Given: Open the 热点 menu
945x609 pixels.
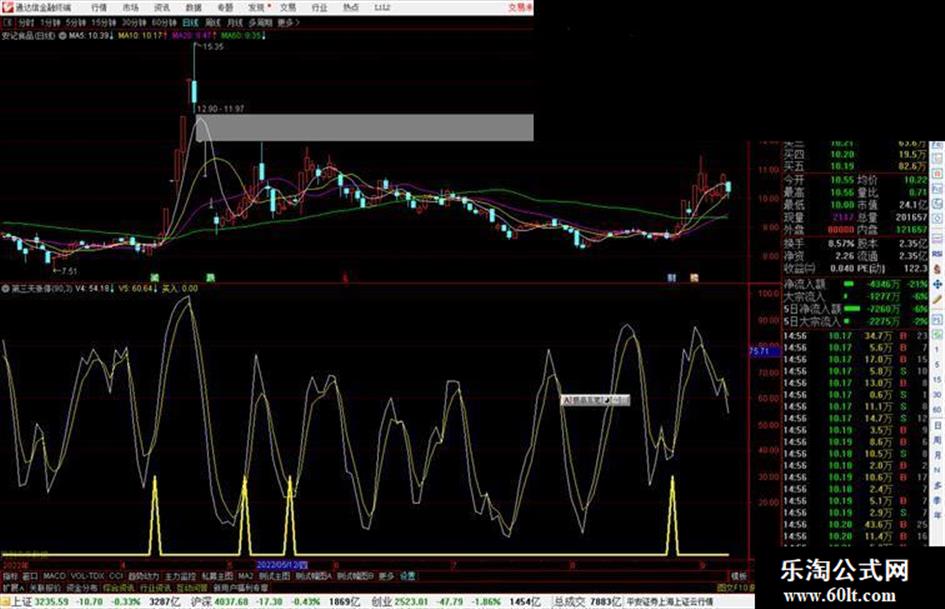Looking at the screenshot, I should (351, 7).
